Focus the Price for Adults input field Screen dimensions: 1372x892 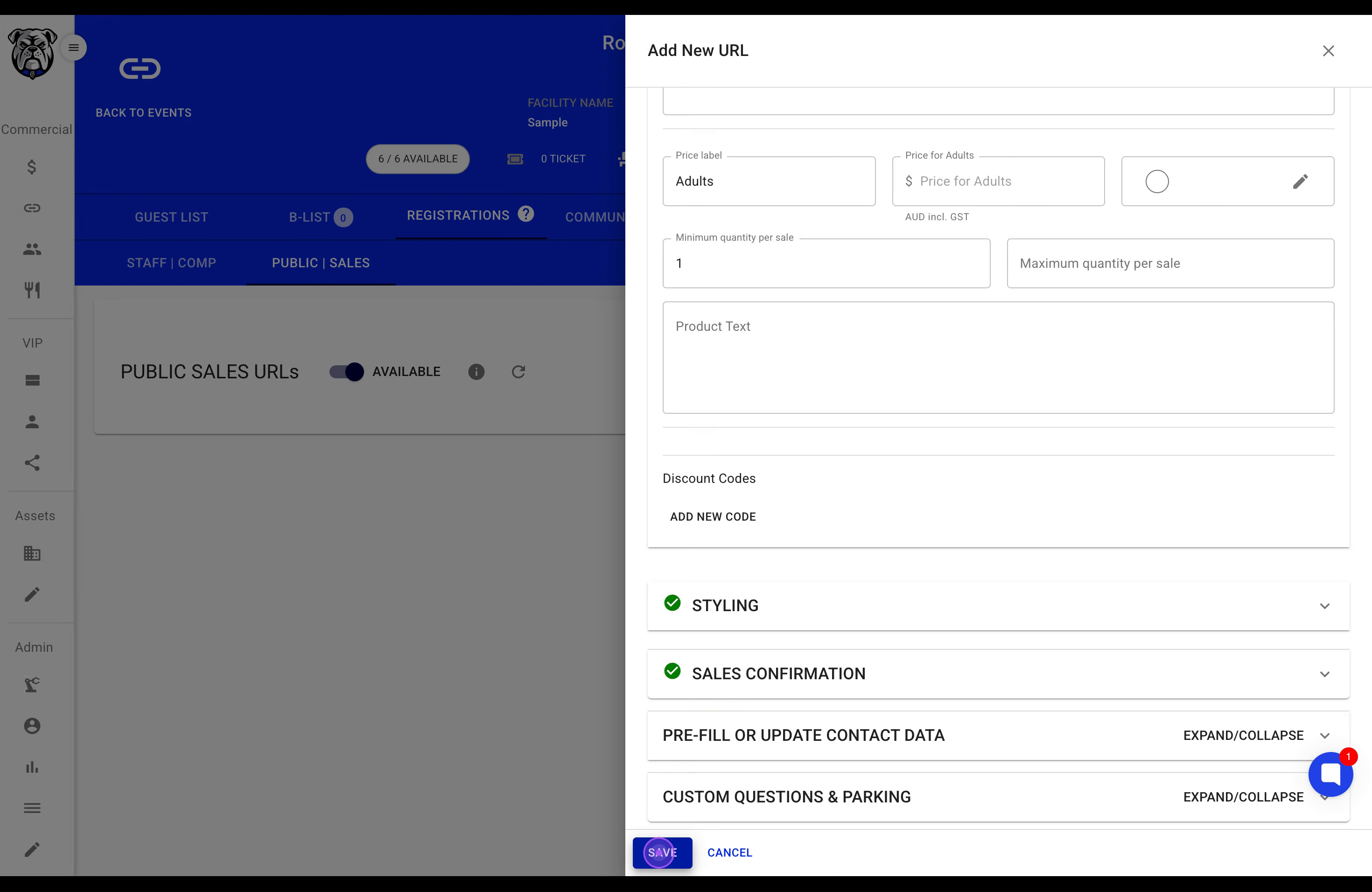[998, 181]
